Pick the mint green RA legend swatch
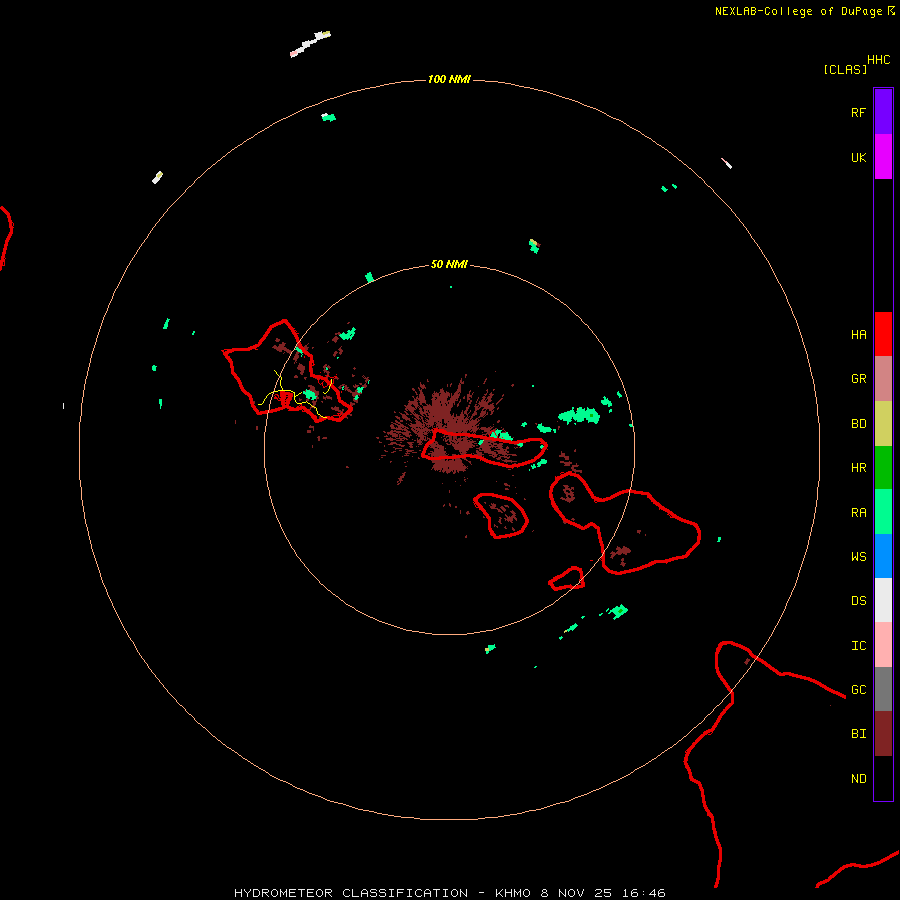Screen dimensions: 900x900 pyautogui.click(x=883, y=512)
